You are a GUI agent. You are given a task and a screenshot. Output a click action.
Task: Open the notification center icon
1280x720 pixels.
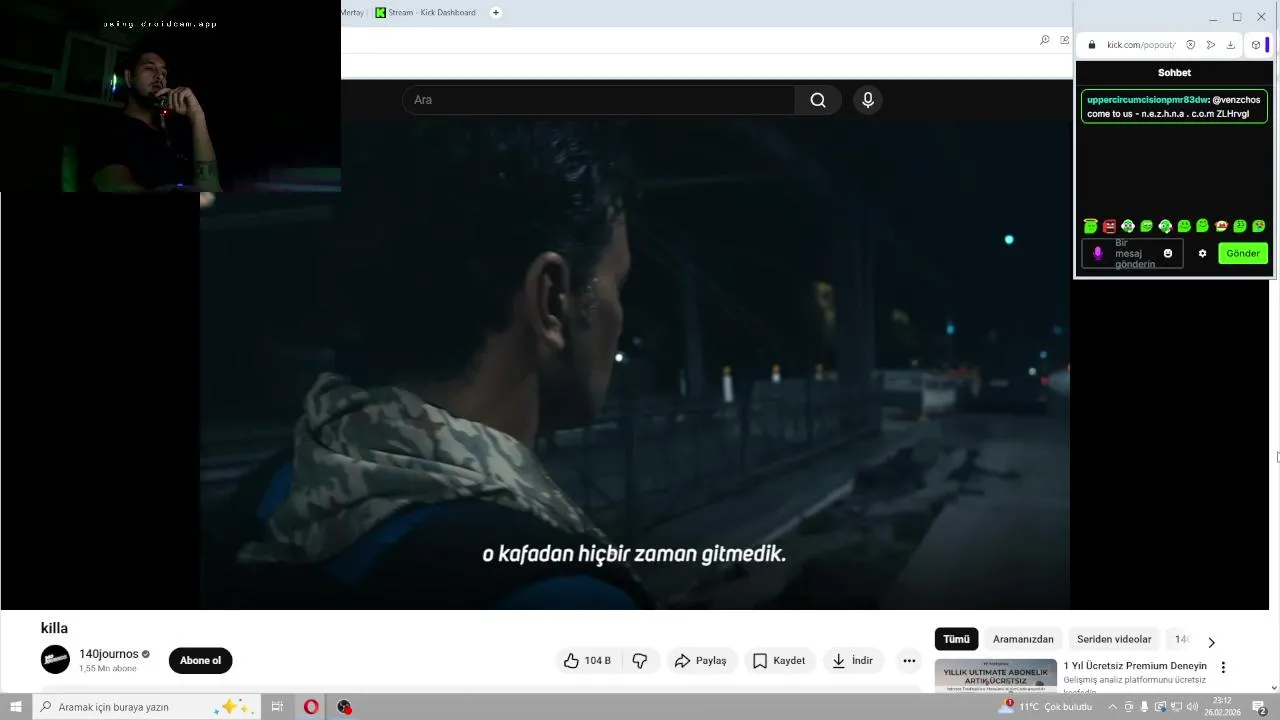pos(1261,707)
